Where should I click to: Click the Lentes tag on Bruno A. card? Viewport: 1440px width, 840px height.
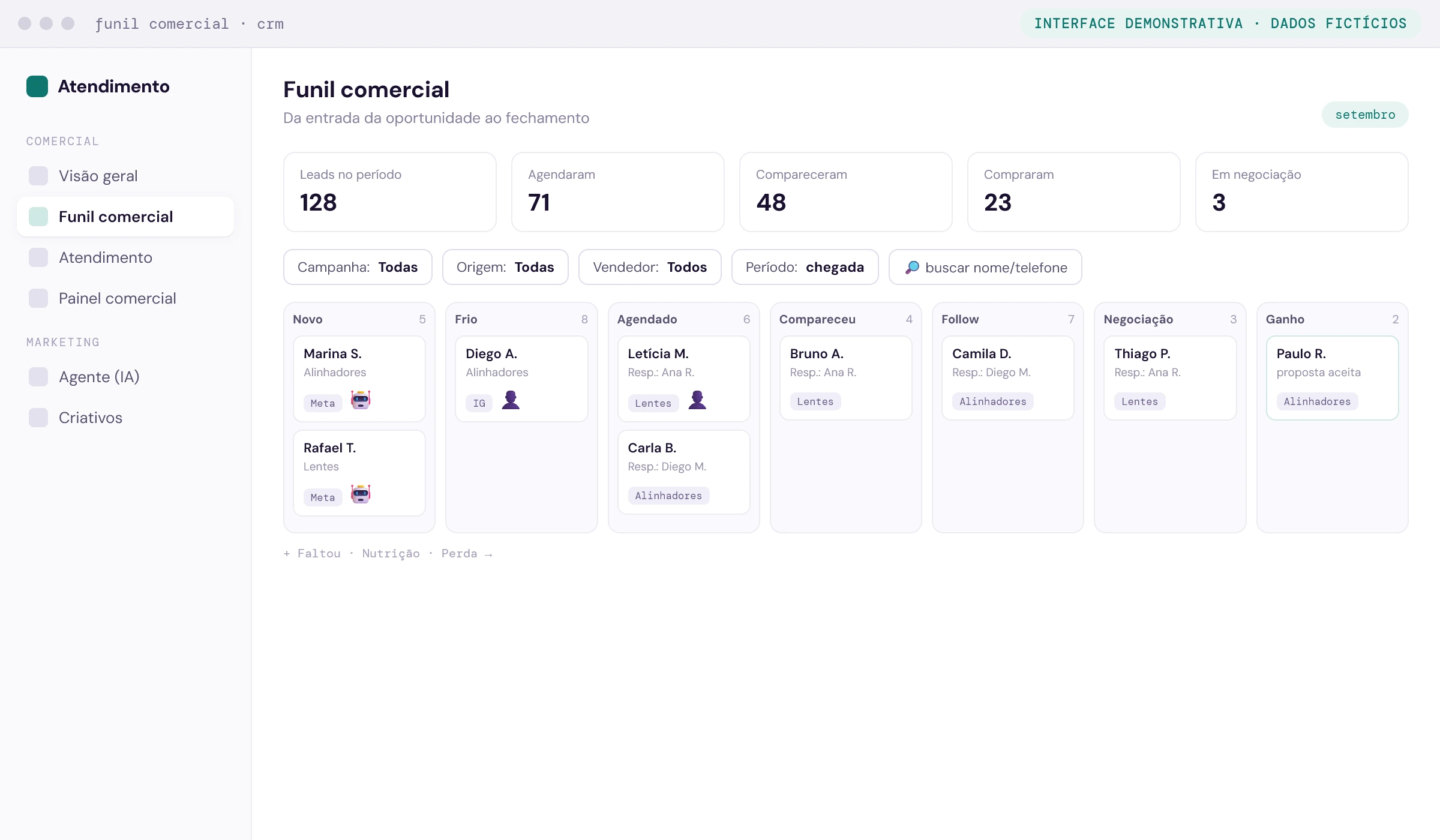815,401
